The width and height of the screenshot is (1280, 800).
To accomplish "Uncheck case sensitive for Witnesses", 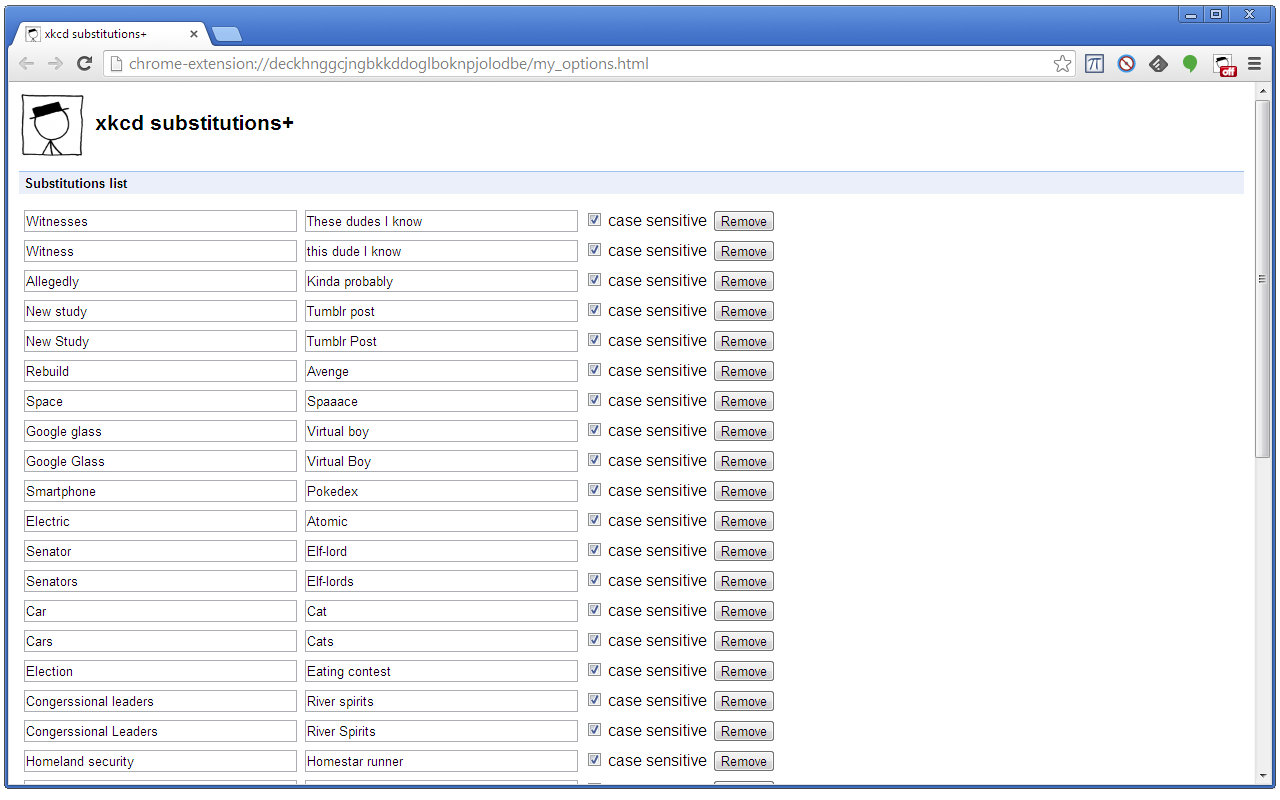I will click(x=594, y=219).
